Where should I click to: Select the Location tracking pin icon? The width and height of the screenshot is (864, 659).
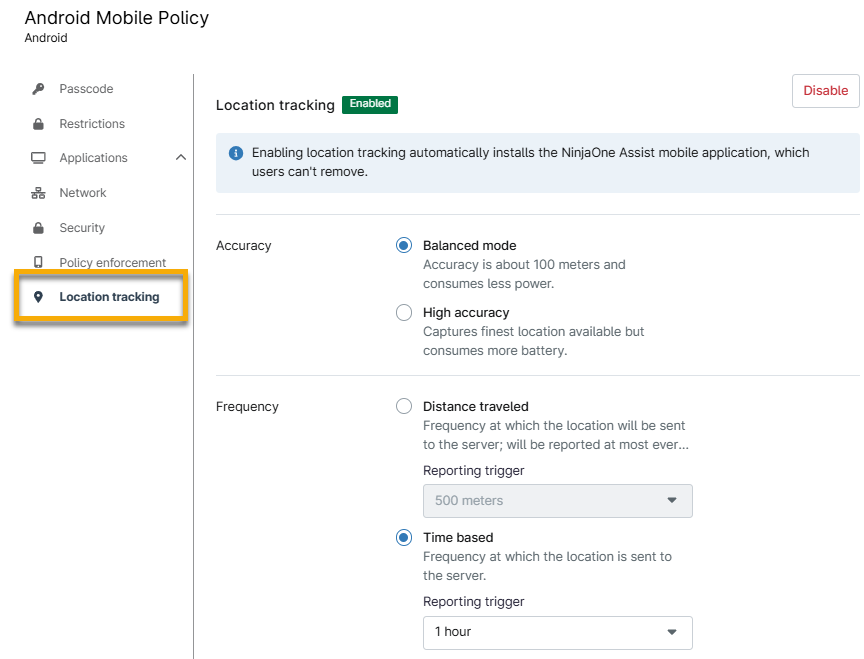click(37, 296)
